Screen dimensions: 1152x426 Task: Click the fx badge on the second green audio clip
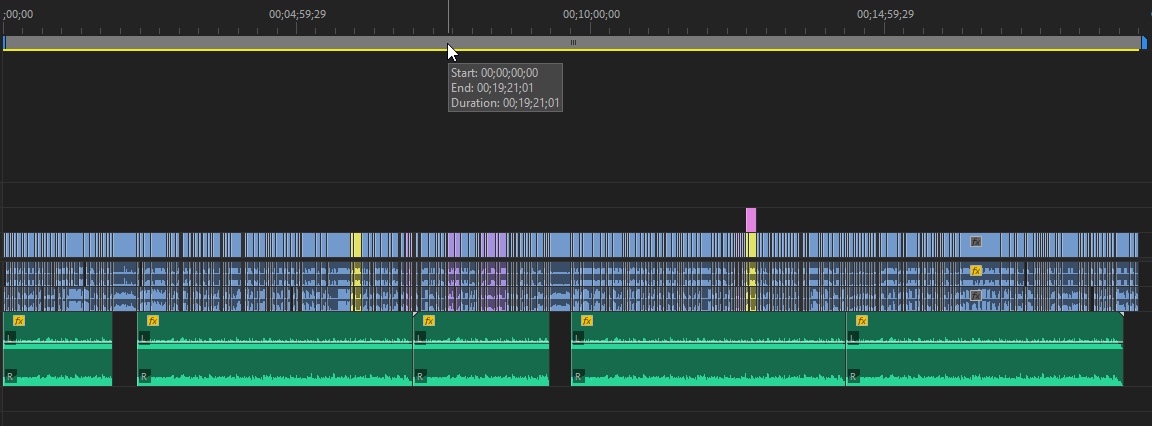[x=153, y=321]
